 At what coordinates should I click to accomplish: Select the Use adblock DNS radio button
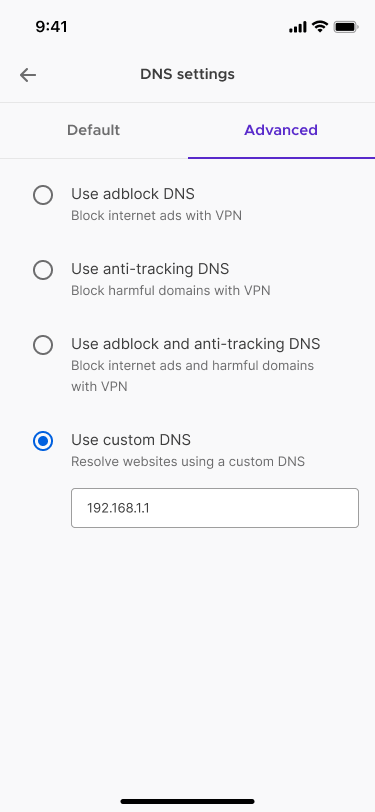tap(43, 195)
